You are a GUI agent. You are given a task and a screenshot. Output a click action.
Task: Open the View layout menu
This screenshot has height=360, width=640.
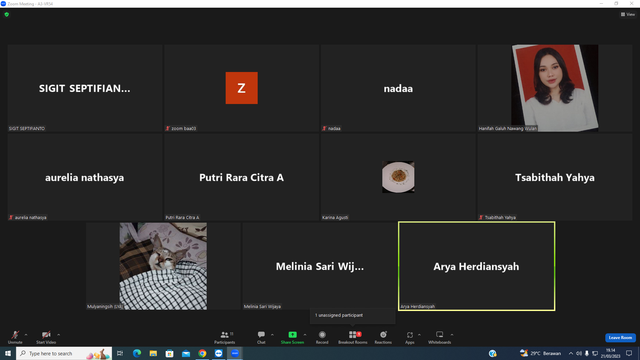[x=628, y=14]
